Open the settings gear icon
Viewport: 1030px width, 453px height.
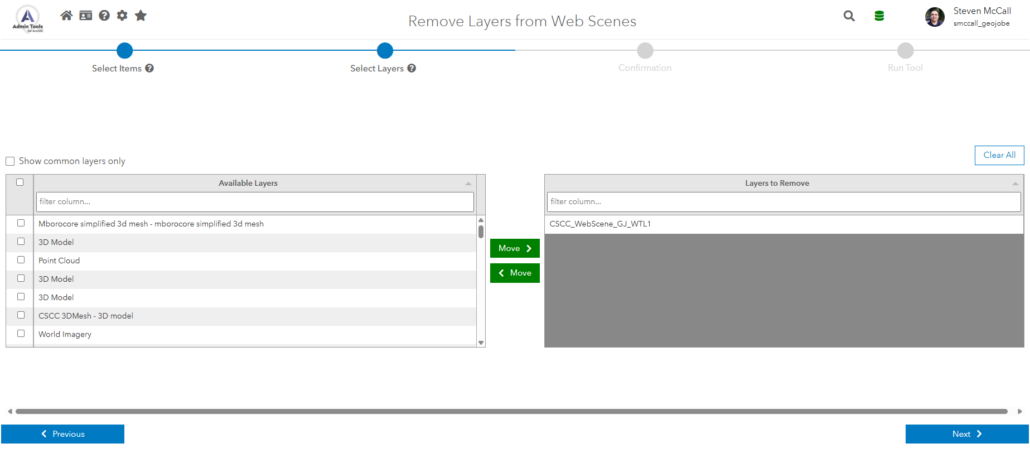(x=122, y=16)
